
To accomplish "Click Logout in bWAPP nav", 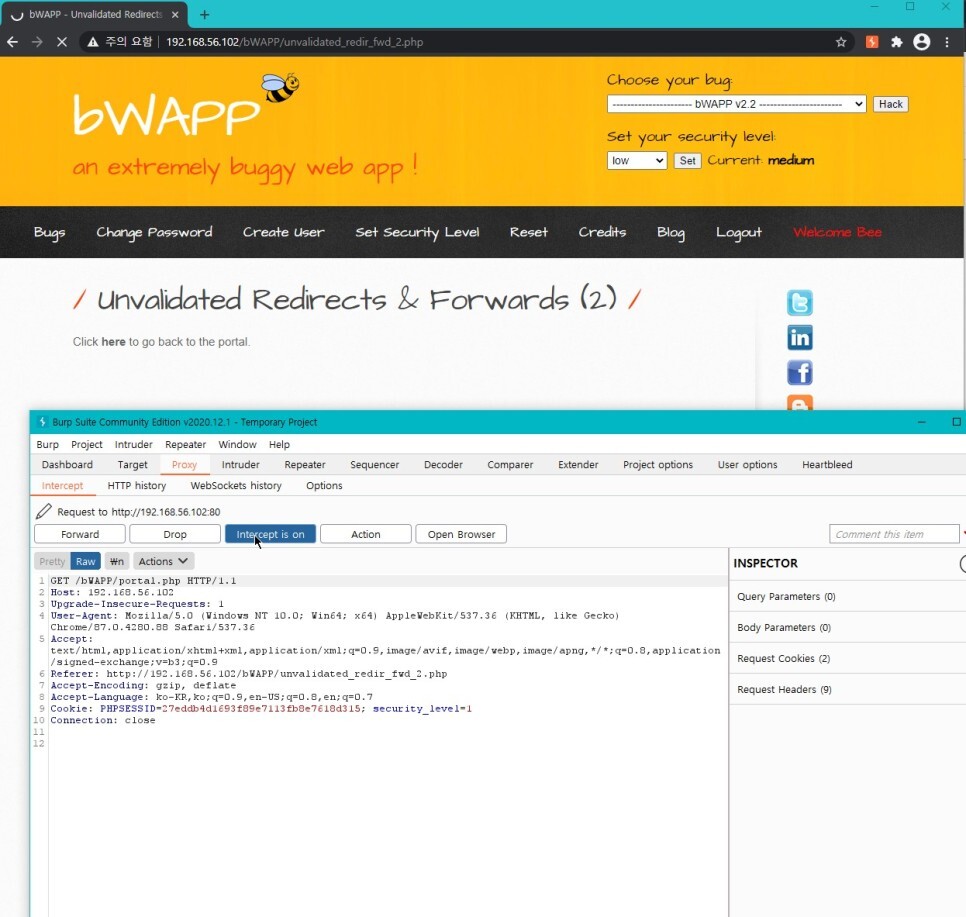I will tap(739, 232).
